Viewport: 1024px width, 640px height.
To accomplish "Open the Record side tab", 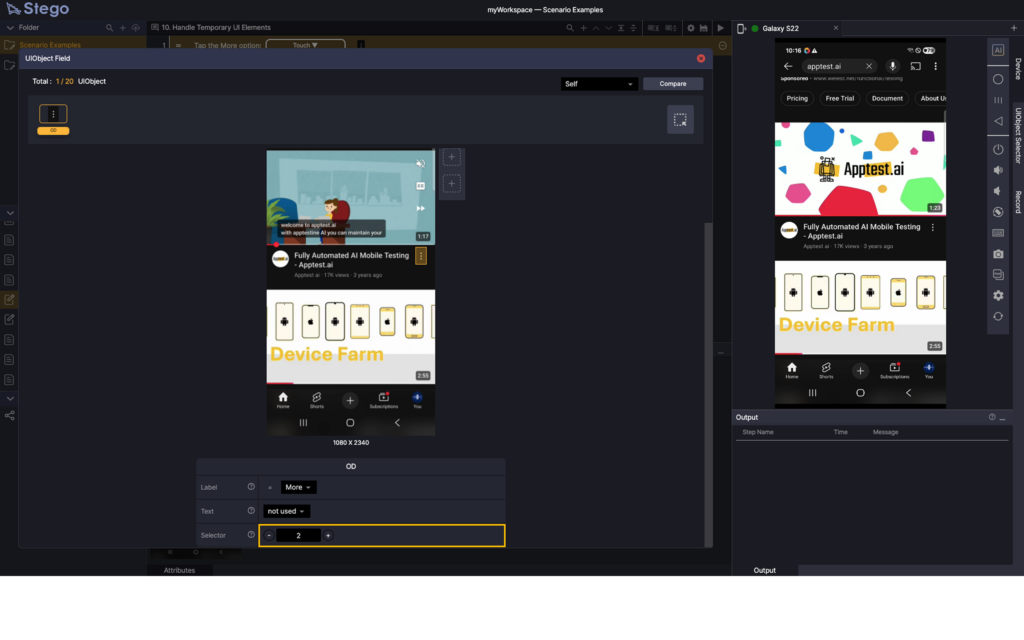I will pos(1018,201).
